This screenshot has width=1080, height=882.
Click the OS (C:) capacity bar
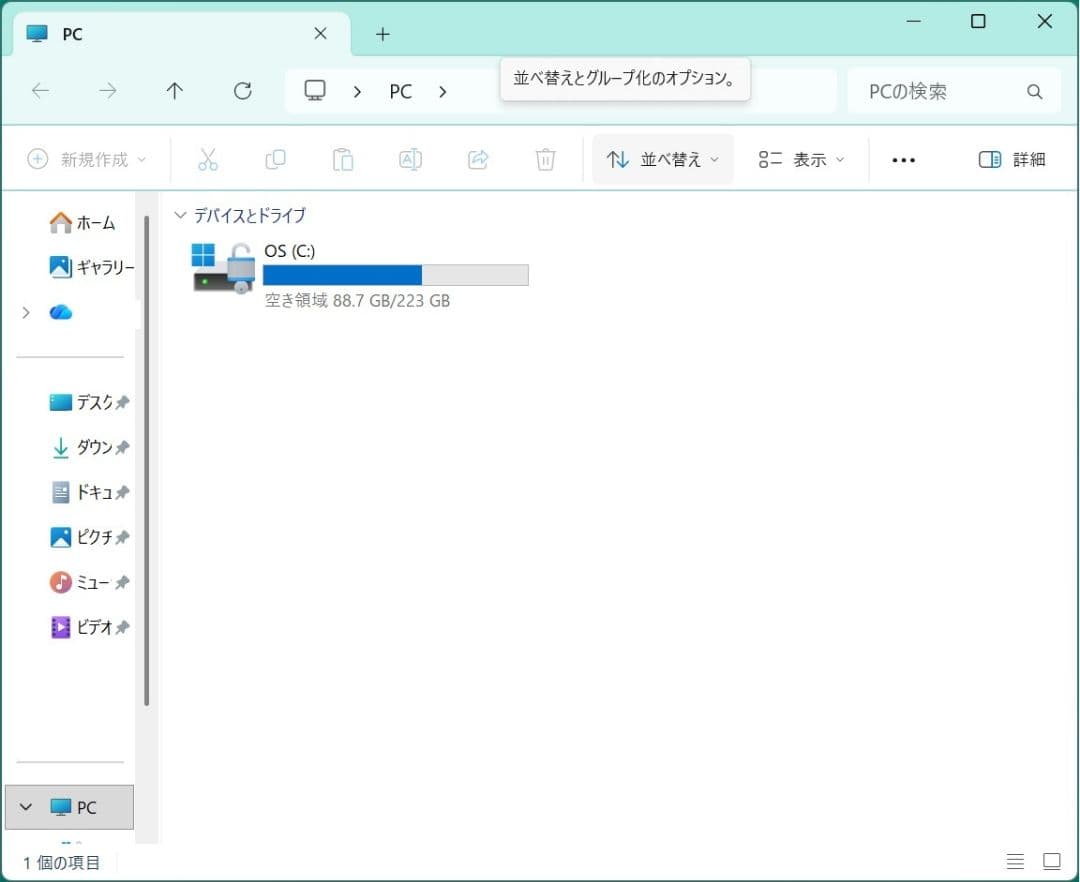click(396, 274)
